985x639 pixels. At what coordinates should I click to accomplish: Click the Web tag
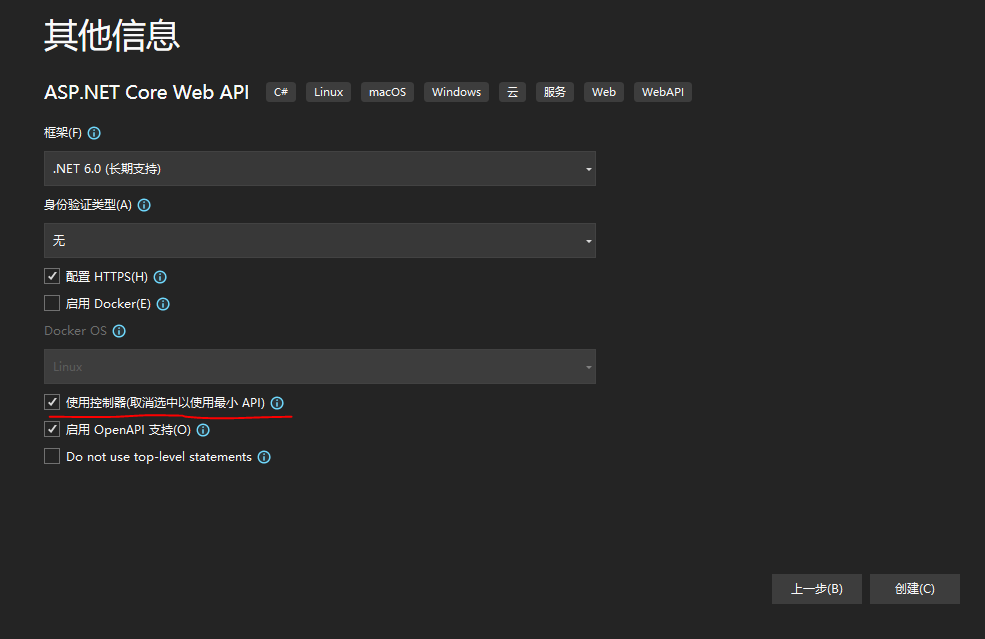tap(604, 92)
